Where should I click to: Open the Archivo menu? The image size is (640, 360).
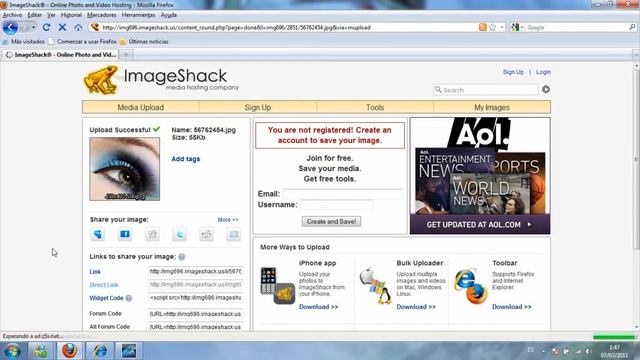point(12,15)
